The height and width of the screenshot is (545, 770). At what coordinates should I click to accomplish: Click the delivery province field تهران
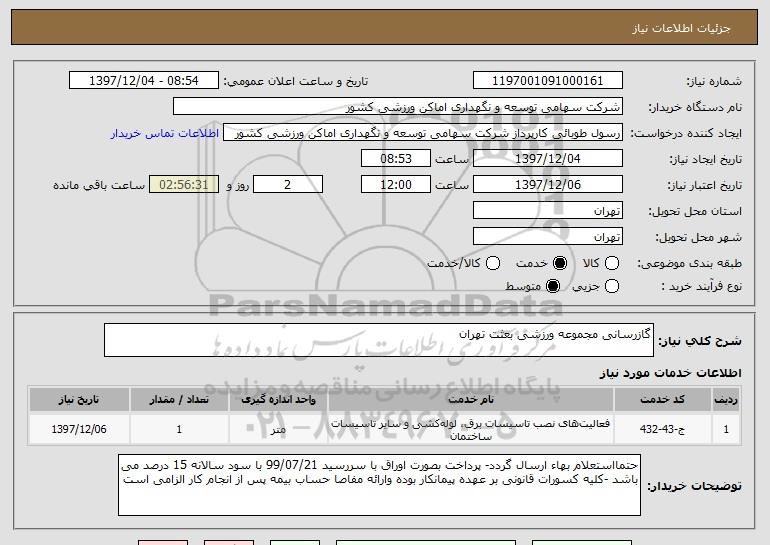tap(548, 211)
